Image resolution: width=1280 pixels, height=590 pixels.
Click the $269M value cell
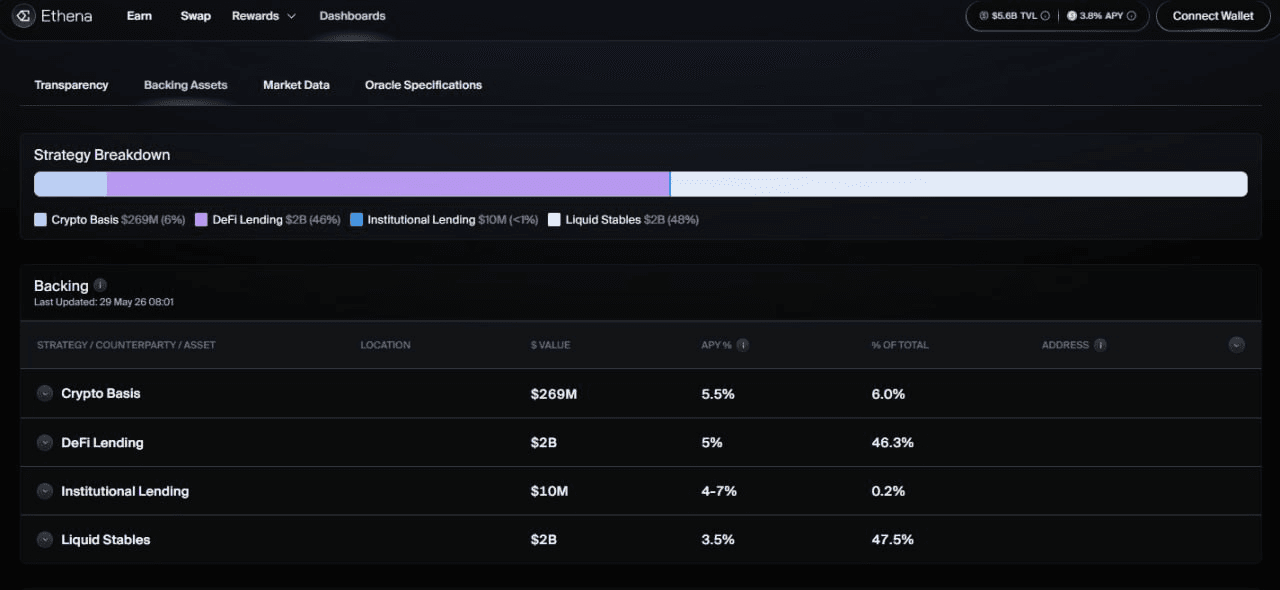click(554, 394)
